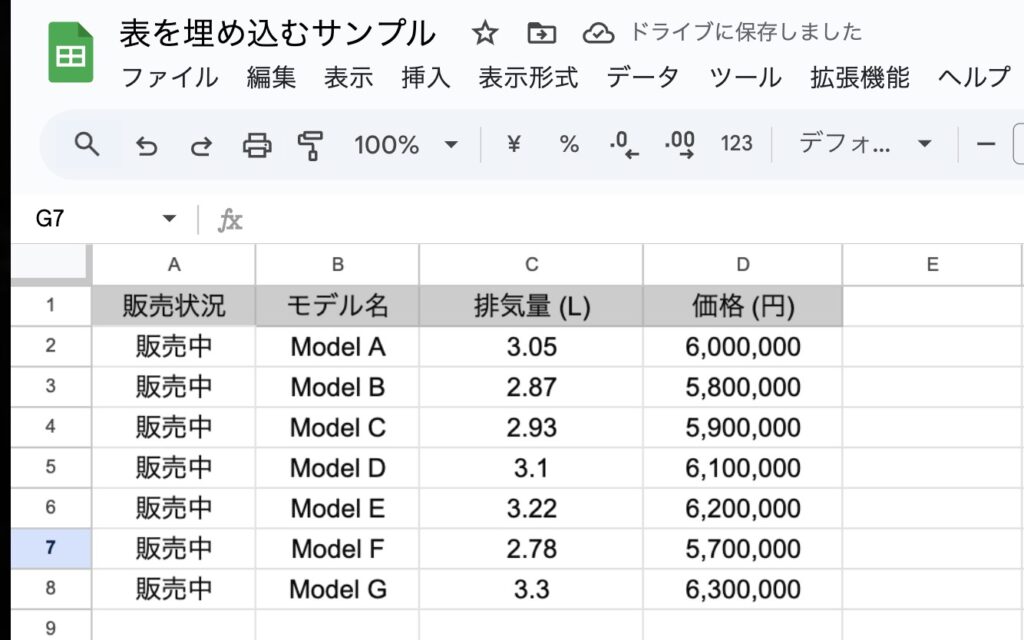Open the font family dropdown
The width and height of the screenshot is (1024, 640).
[865, 145]
